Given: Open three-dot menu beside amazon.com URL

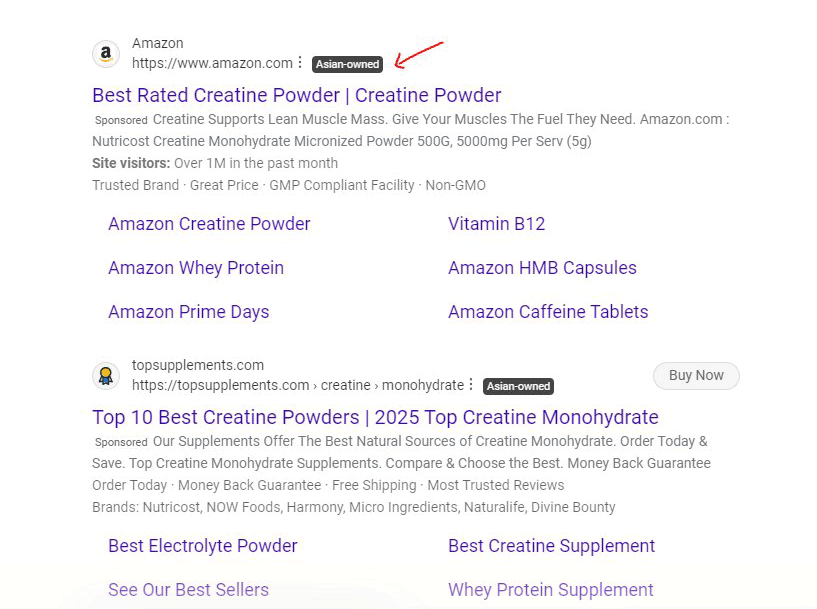Looking at the screenshot, I should point(300,63).
